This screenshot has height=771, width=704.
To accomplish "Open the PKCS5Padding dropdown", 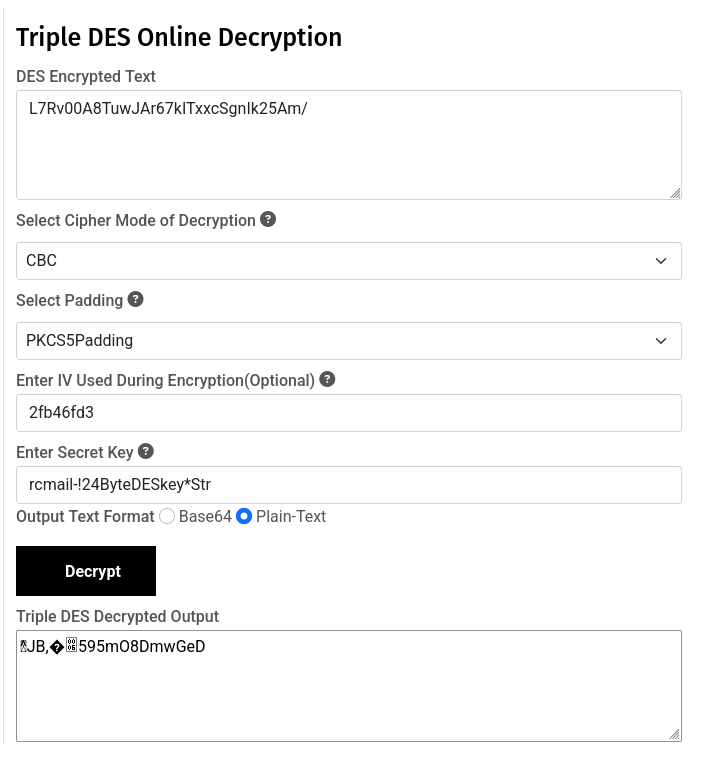I will (348, 341).
